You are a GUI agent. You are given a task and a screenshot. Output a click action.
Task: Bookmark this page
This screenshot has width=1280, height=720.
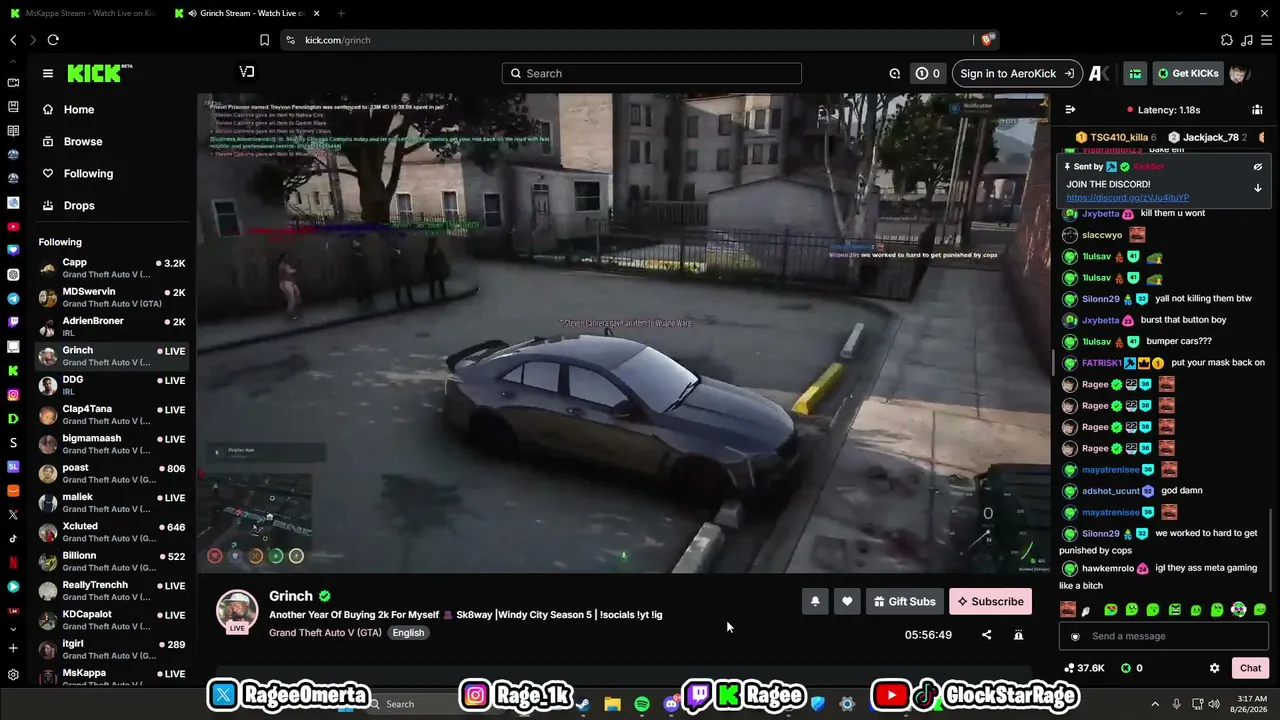click(x=264, y=40)
